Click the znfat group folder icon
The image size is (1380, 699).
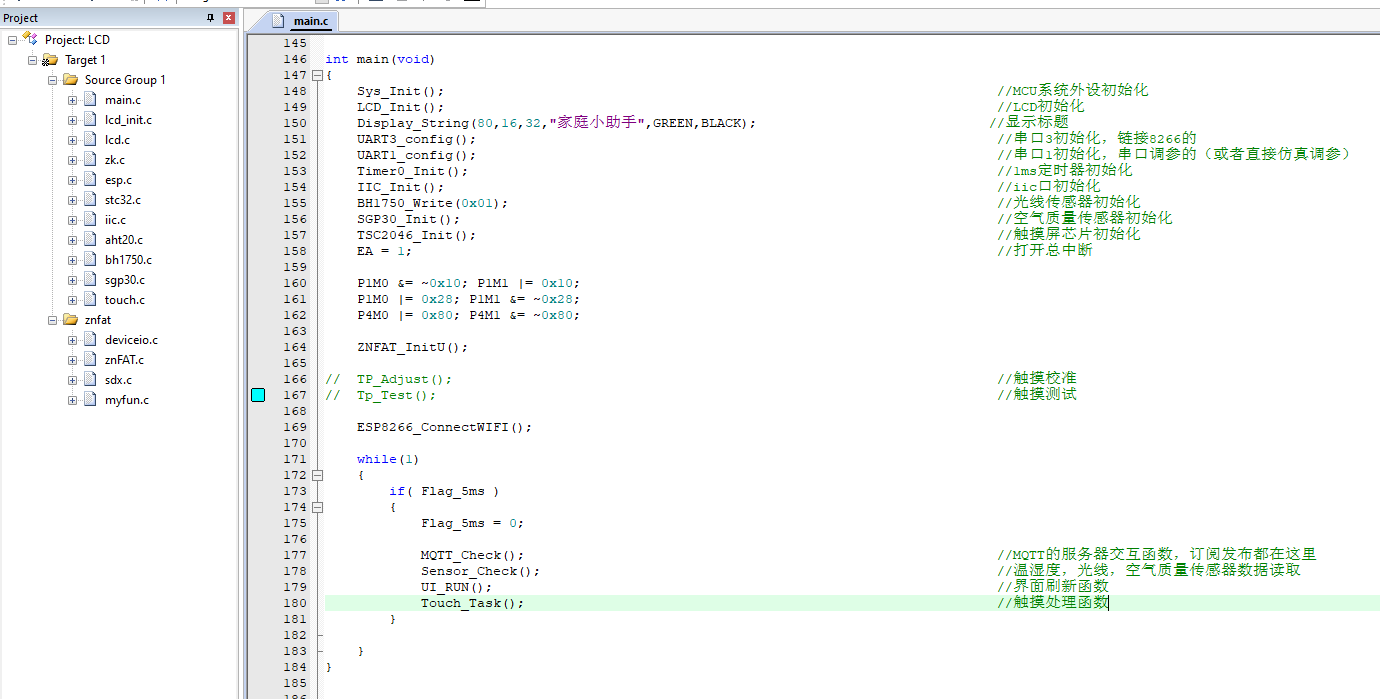[70, 319]
